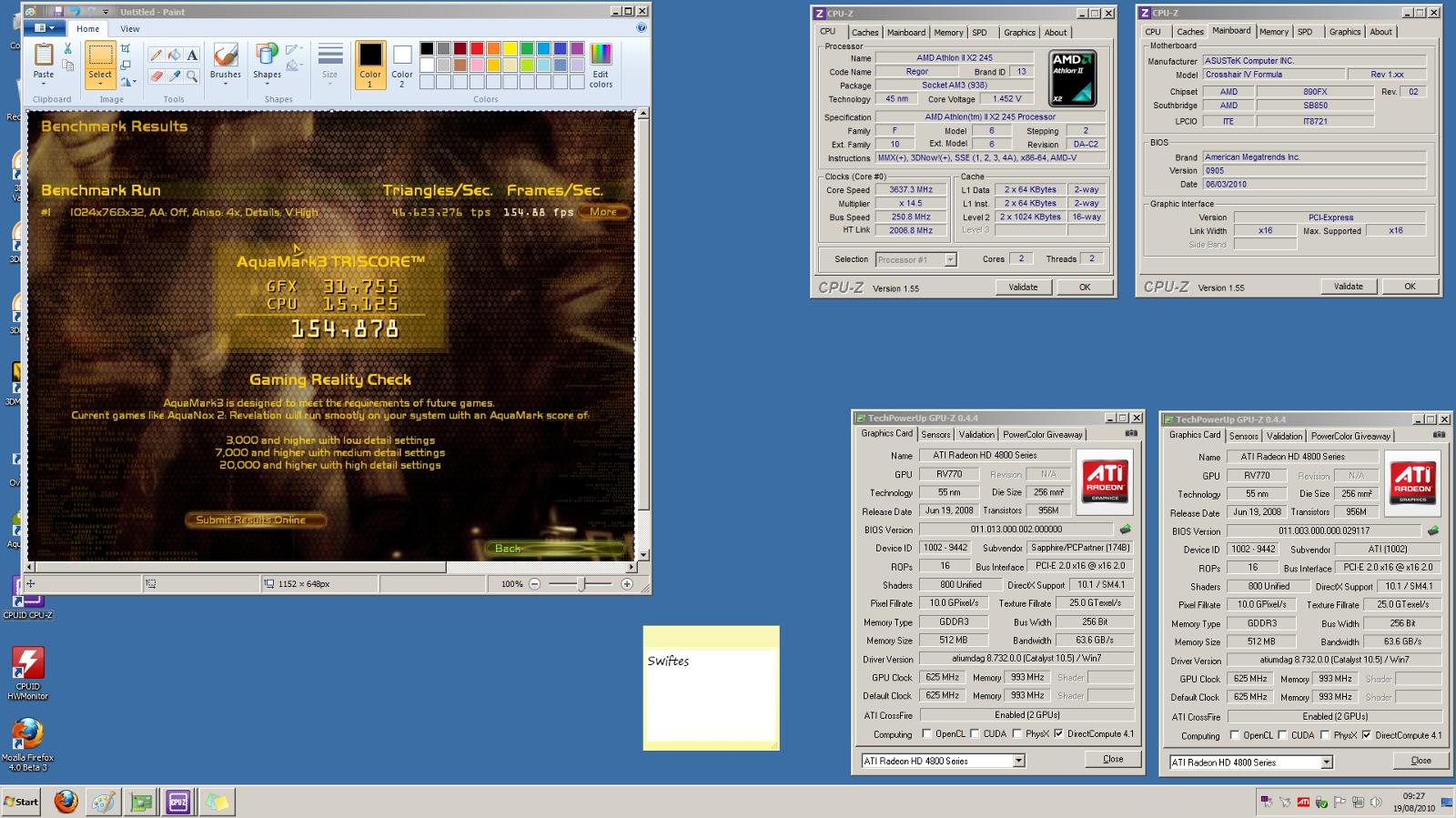1456x818 pixels.
Task: Zoom out using the minus button in Paint
Action: click(x=534, y=584)
